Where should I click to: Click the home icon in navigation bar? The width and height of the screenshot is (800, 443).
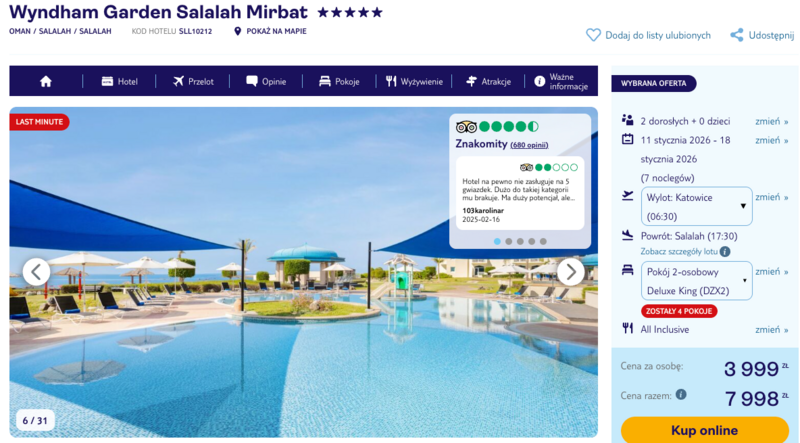coord(46,81)
